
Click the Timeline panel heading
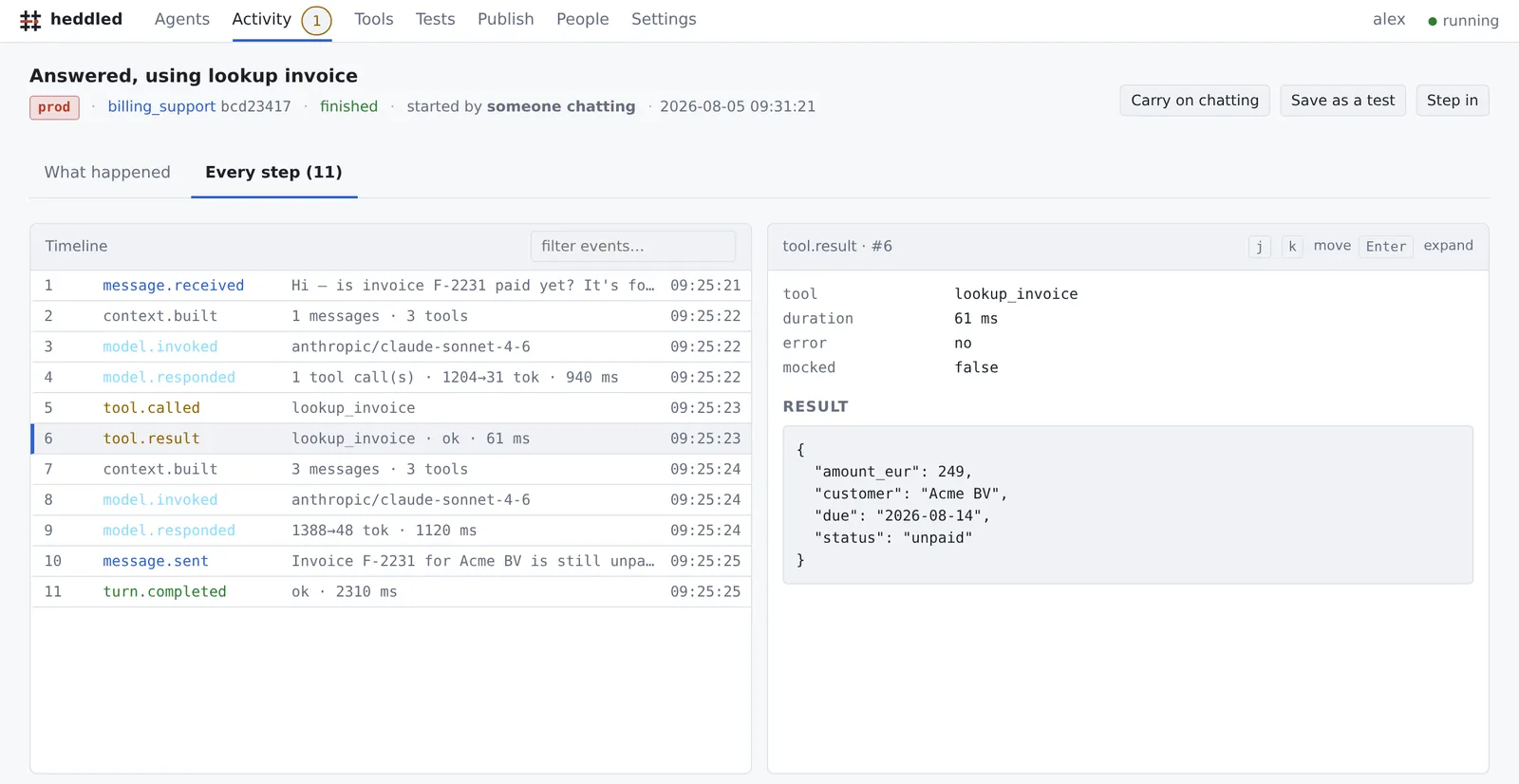(x=76, y=246)
